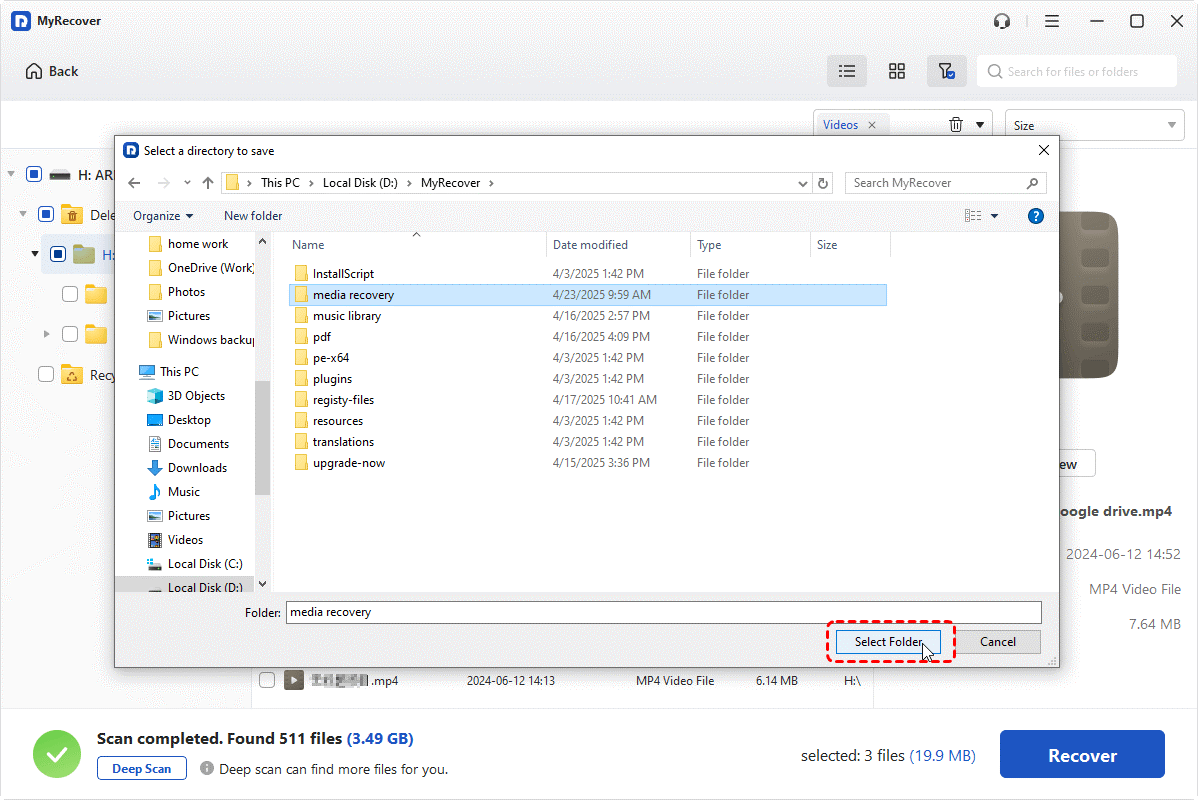This screenshot has width=1198, height=800.
Task: Click New folder in dialog toolbar
Action: click(x=253, y=216)
